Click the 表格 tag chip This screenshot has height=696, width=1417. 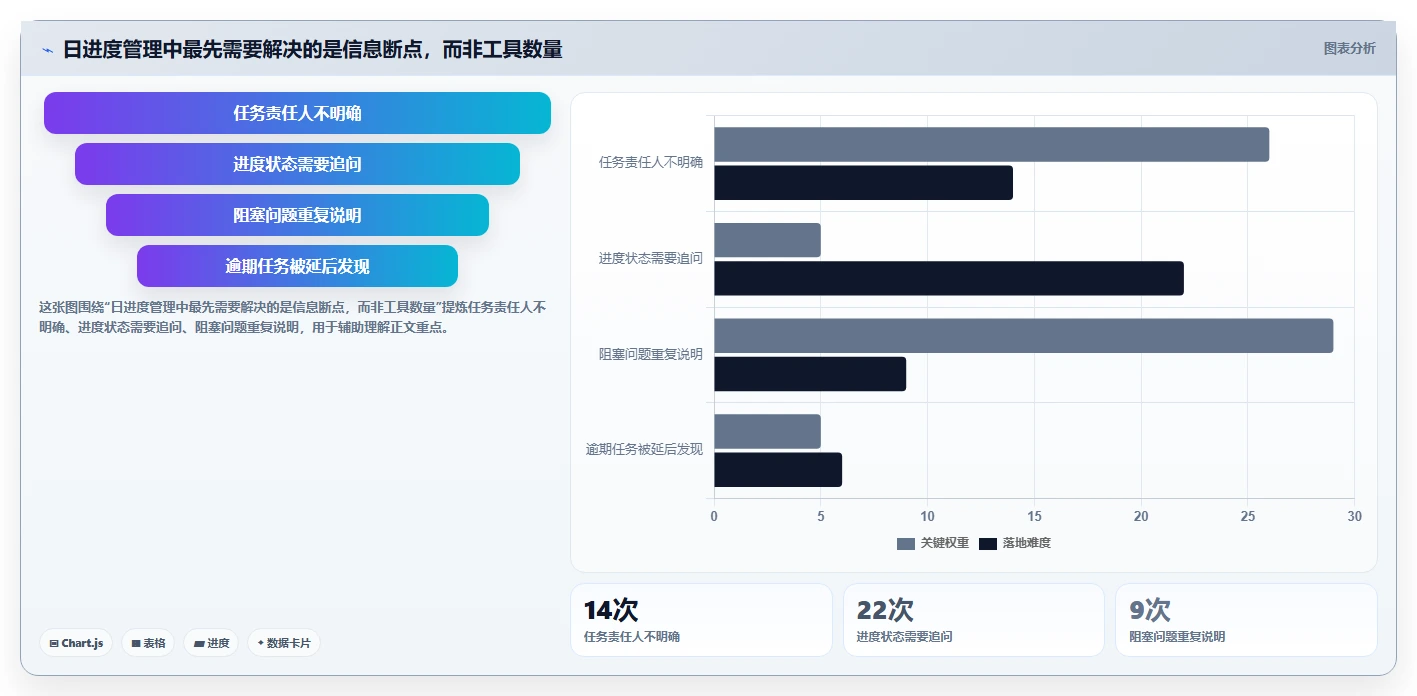(148, 643)
